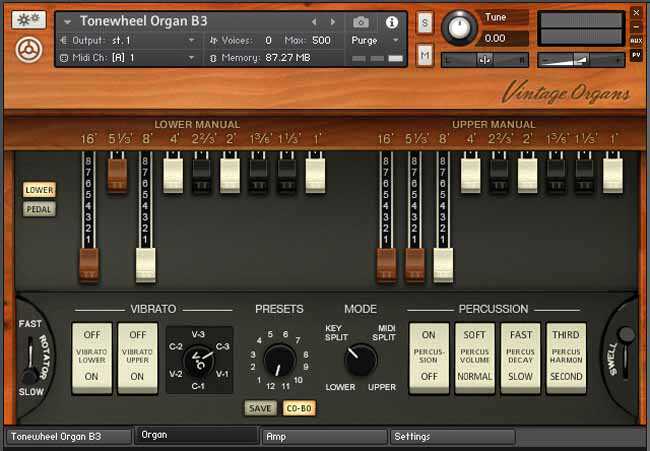Click the Presets rotary knob
The width and height of the screenshot is (650, 451).
point(279,360)
